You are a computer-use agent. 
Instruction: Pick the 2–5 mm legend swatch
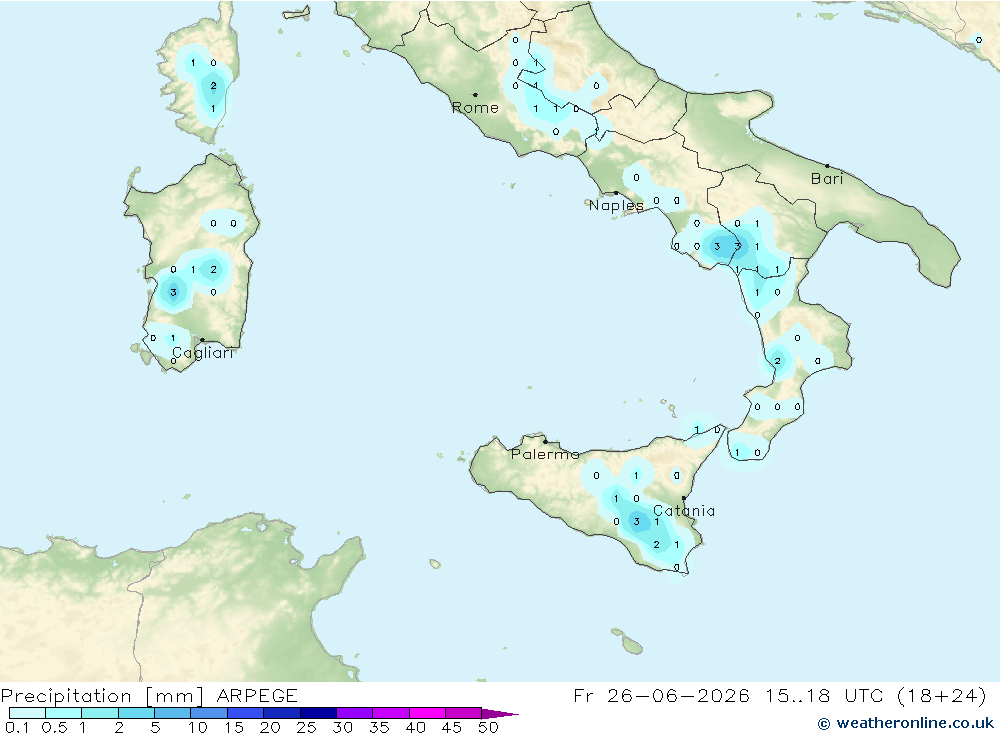(136, 713)
